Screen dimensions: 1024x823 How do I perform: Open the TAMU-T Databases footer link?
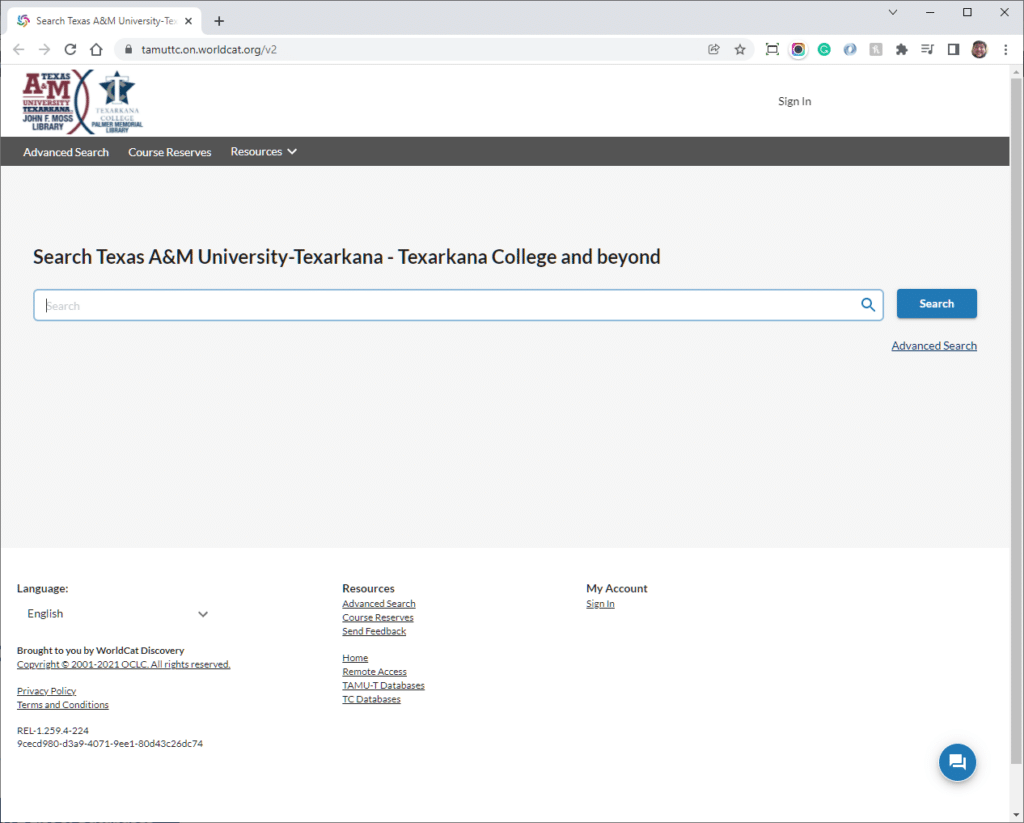(x=383, y=686)
